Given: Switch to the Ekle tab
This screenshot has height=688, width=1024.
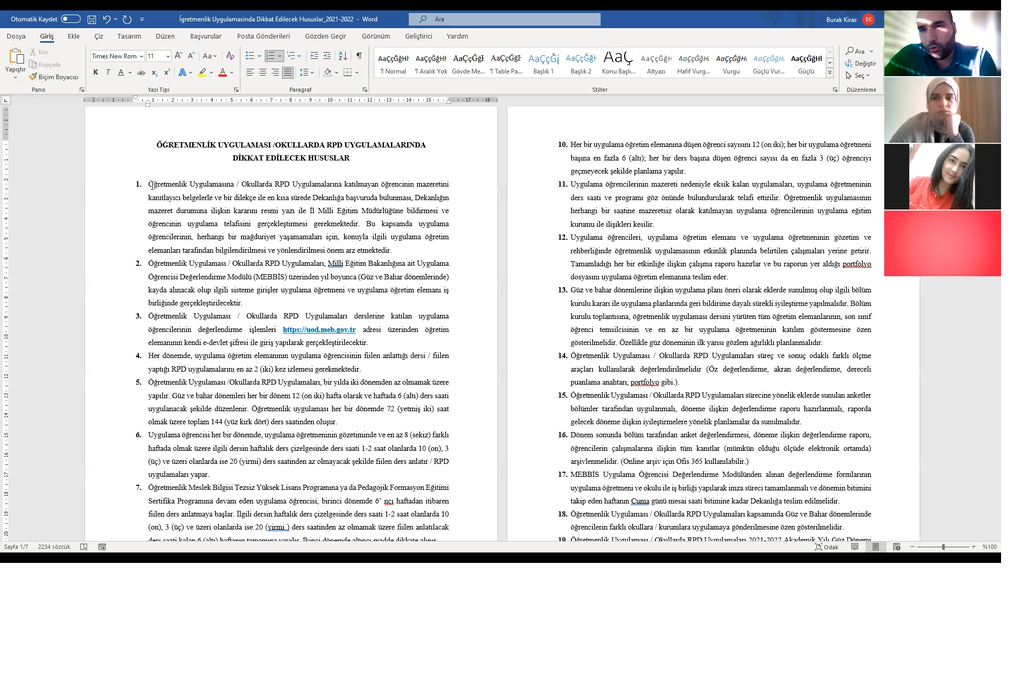Looking at the screenshot, I should click(74, 37).
